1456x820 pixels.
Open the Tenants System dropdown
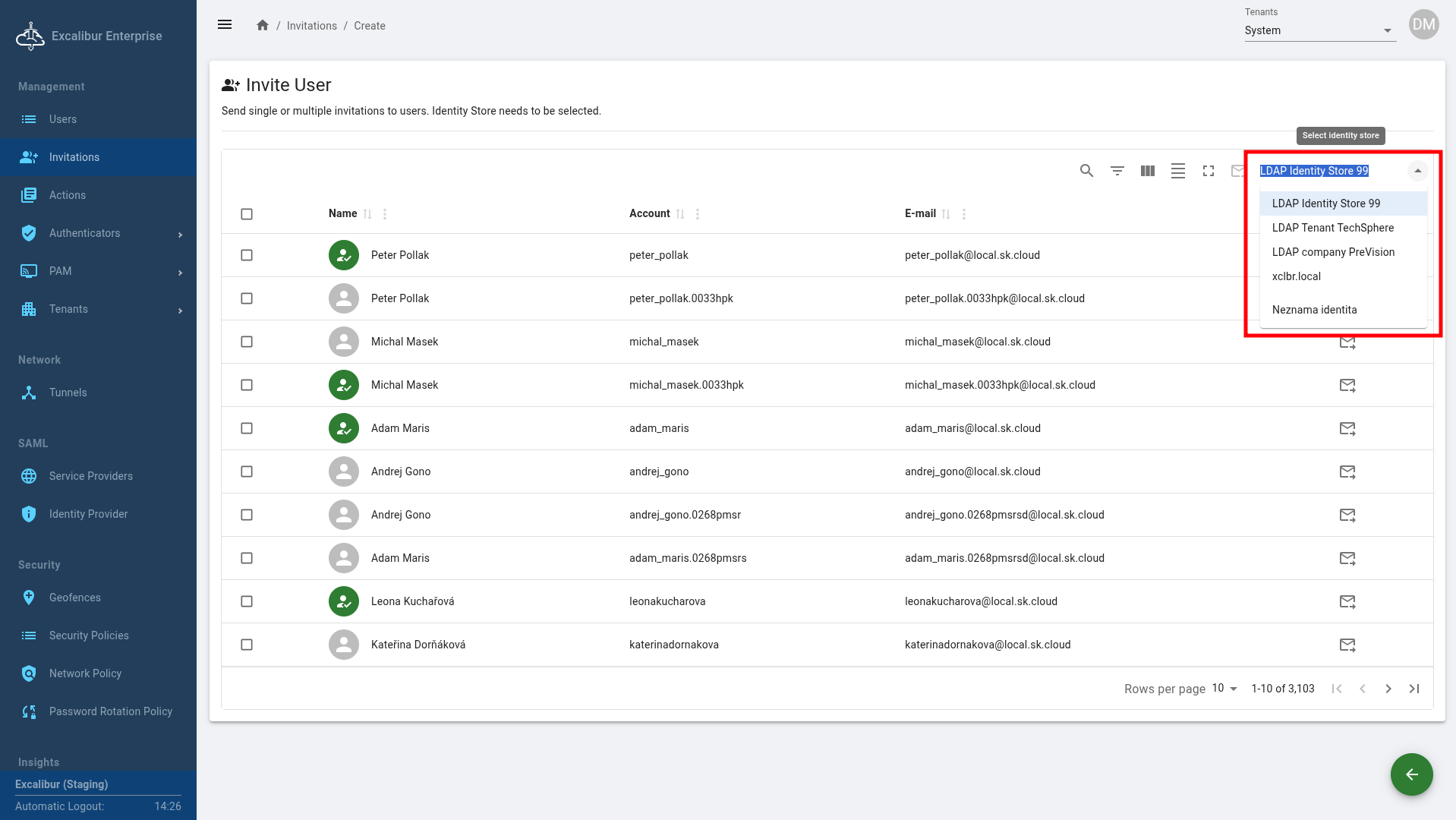coord(1319,30)
